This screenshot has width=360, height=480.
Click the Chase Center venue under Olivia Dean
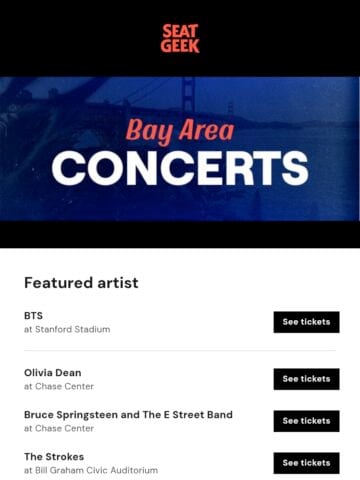[x=59, y=386]
